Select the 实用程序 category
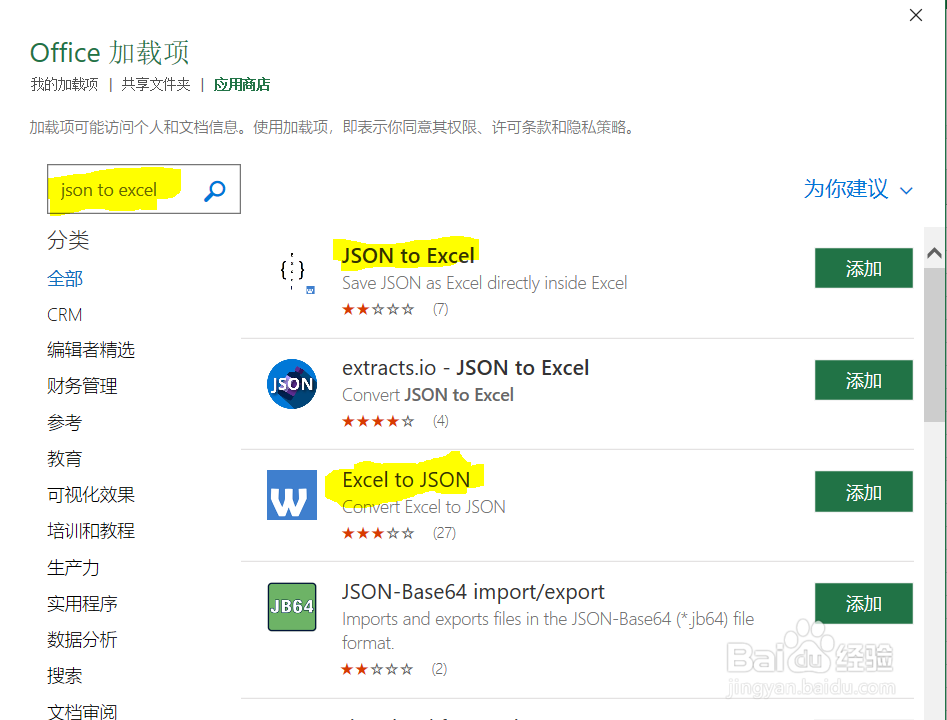Image resolution: width=947 pixels, height=720 pixels. pyautogui.click(x=82, y=603)
